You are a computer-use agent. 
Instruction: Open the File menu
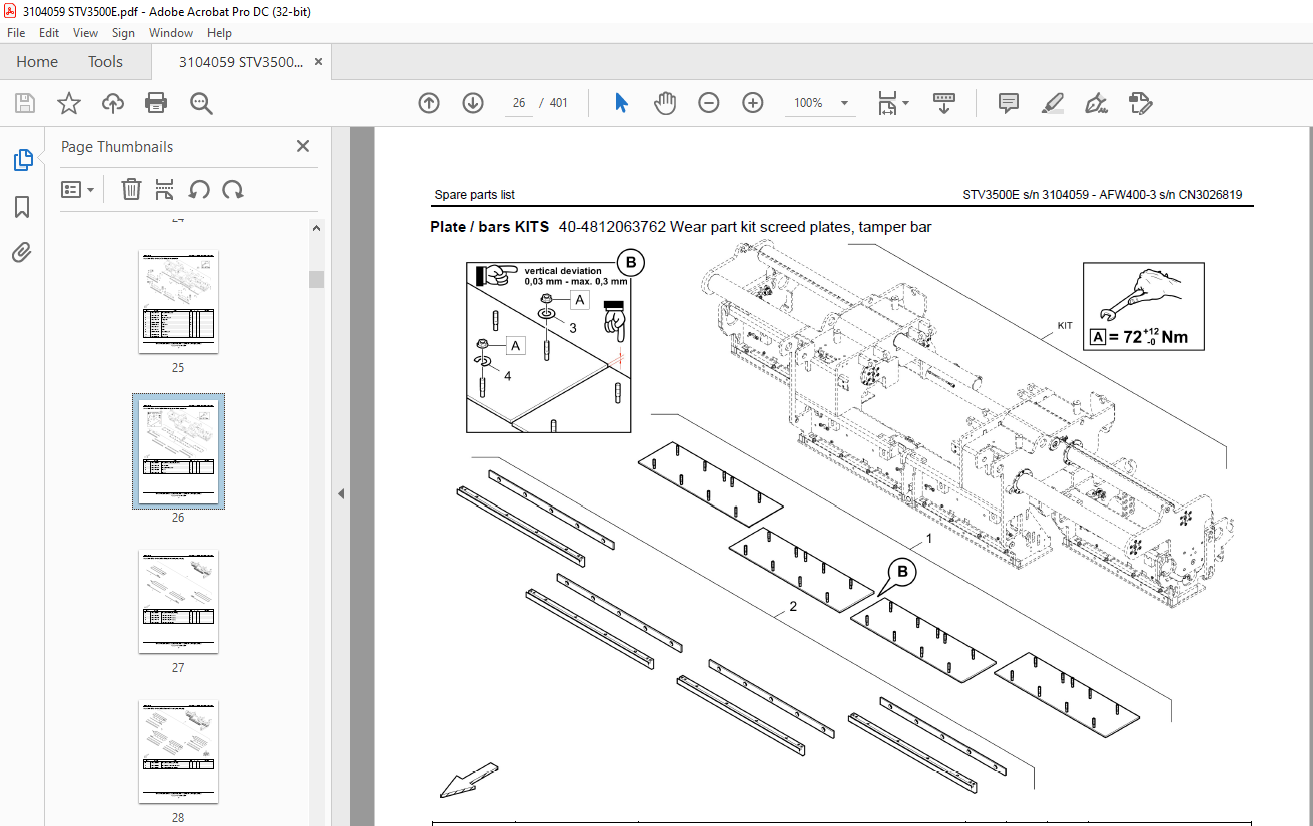[x=16, y=33]
